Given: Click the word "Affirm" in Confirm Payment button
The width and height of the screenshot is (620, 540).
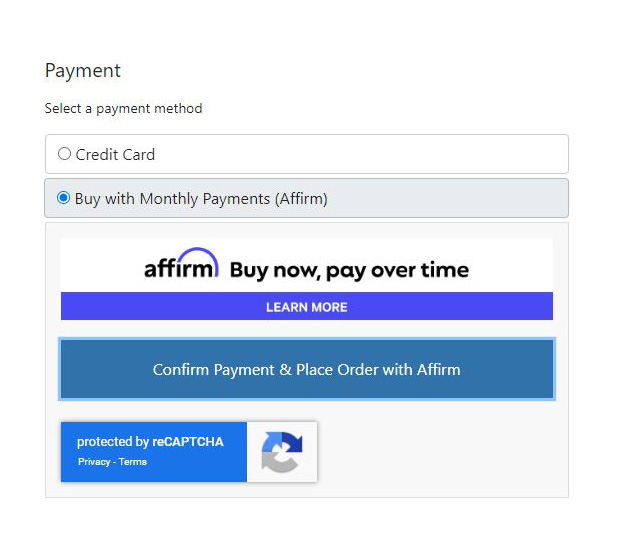Looking at the screenshot, I should pos(439,370).
